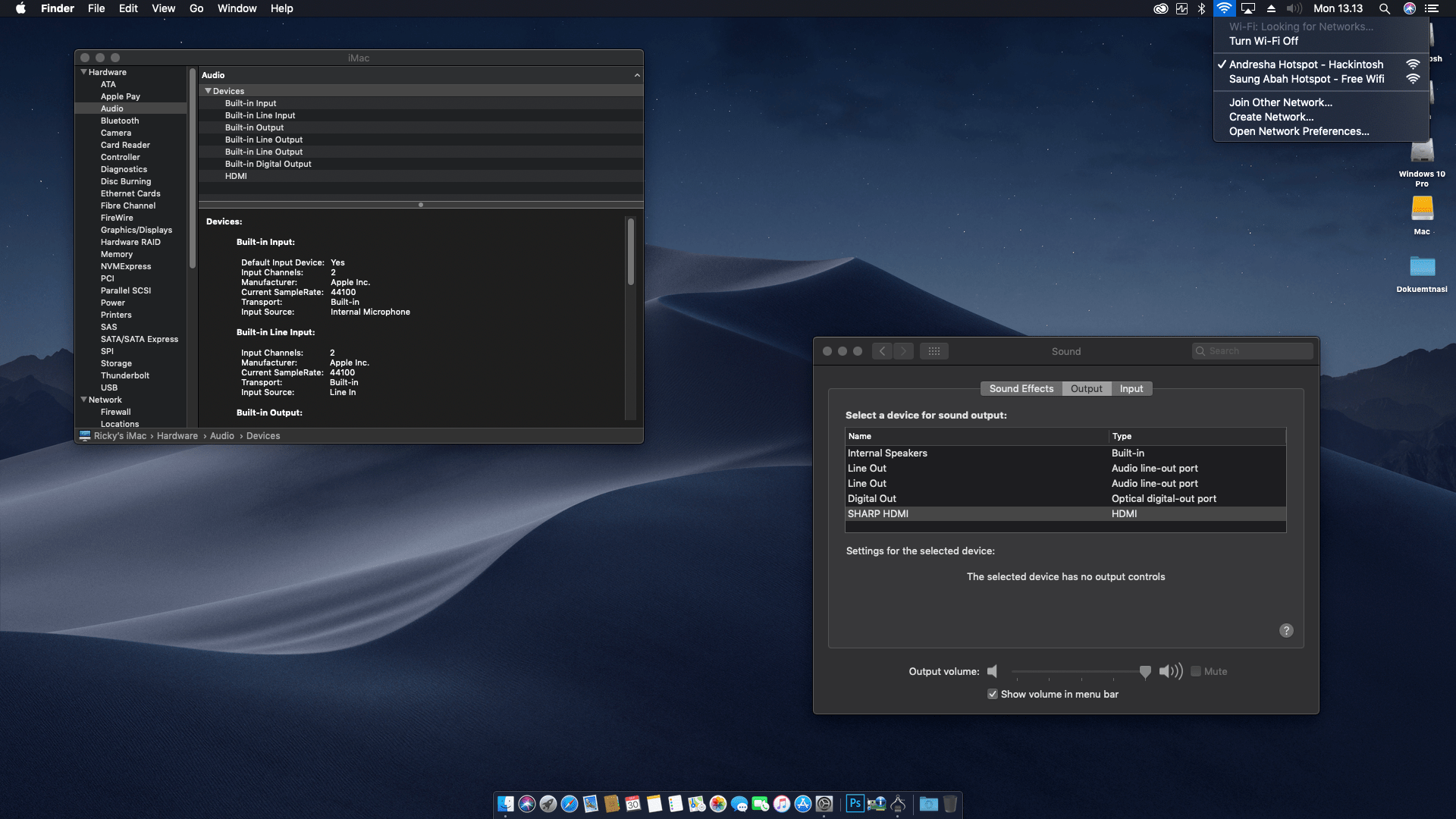The height and width of the screenshot is (819, 1456).
Task: Uncheck Show volume in menu bar
Action: coord(992,694)
